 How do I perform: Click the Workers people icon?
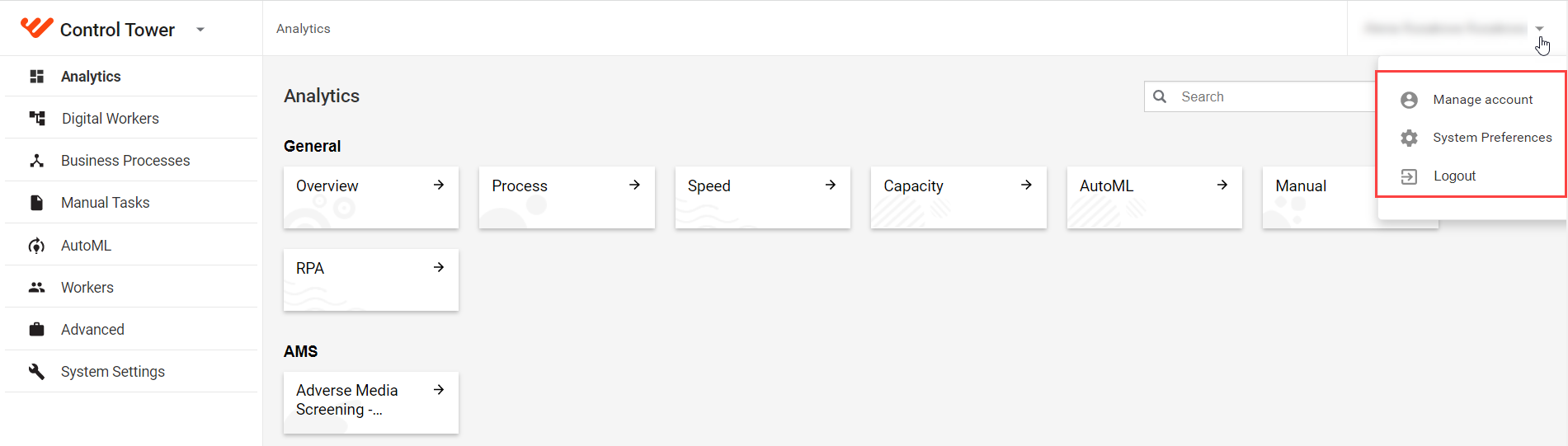[36, 288]
